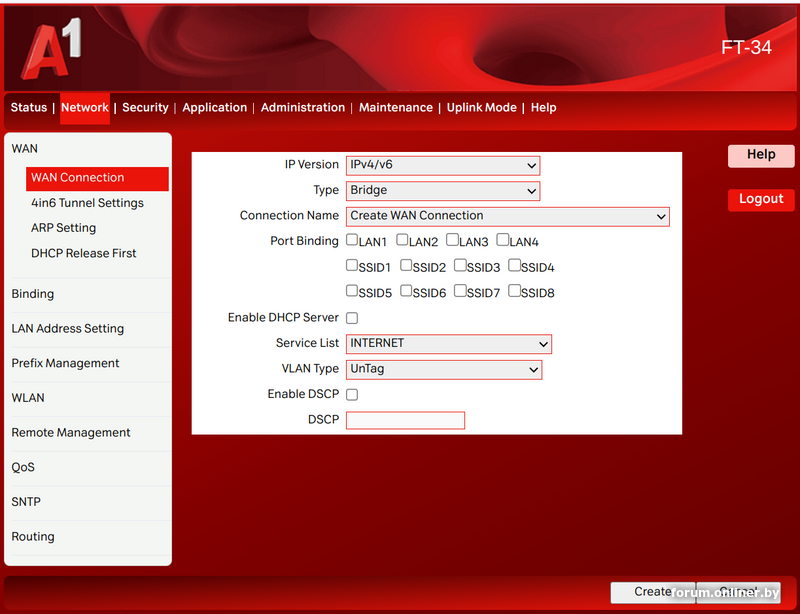Click into the DSCP input field
800x614 pixels.
(405, 420)
